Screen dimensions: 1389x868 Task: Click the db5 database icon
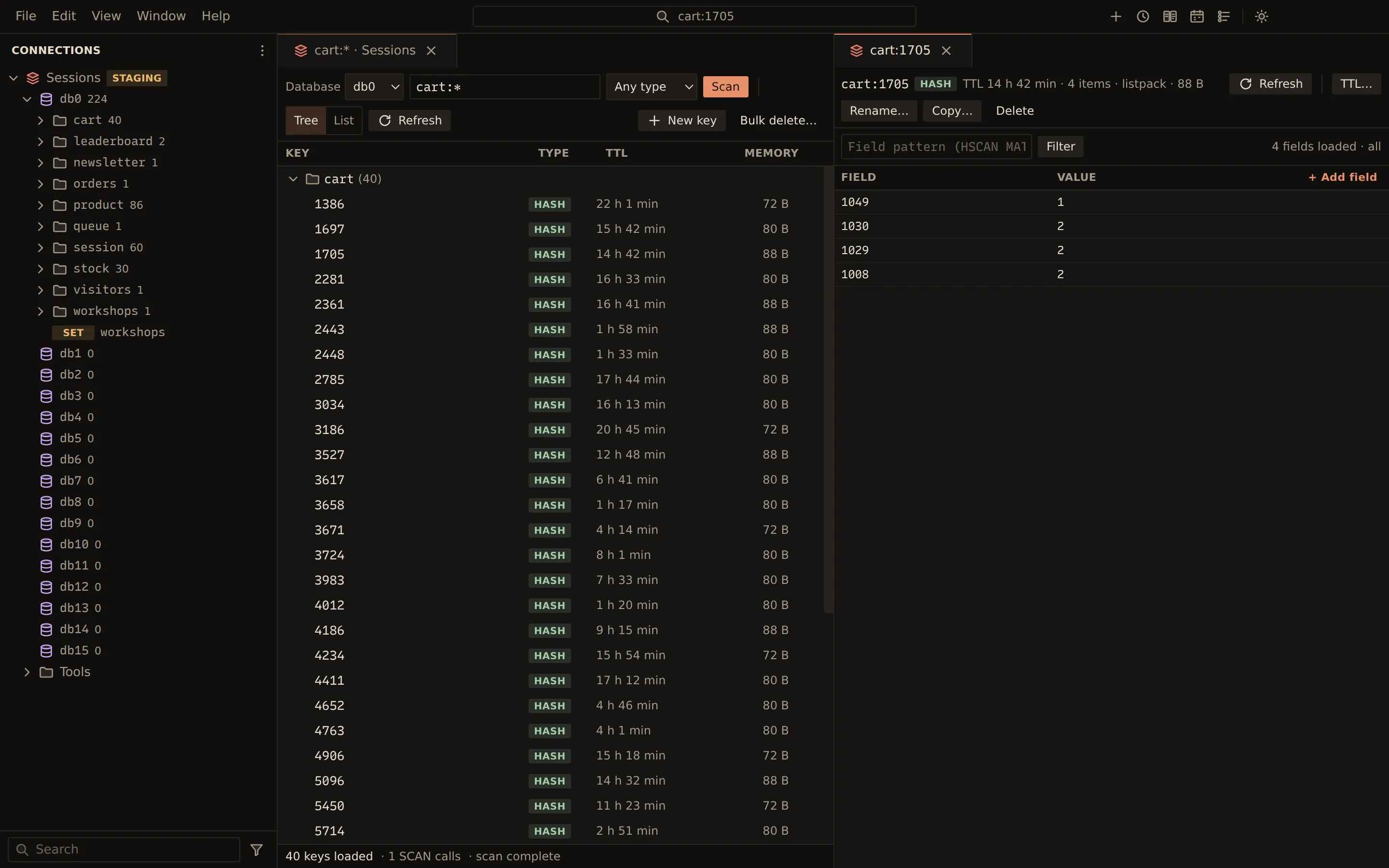pyautogui.click(x=46, y=439)
